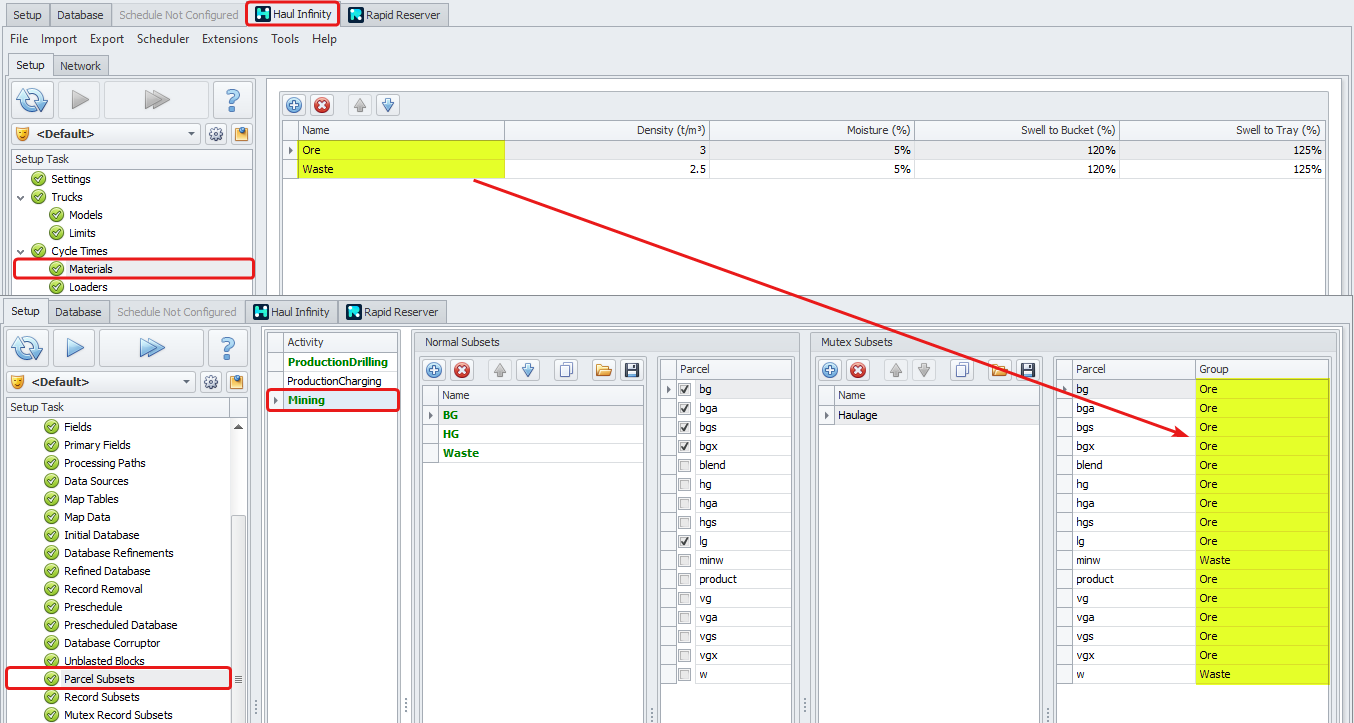The width and height of the screenshot is (1354, 723).
Task: Click the refresh icon in the setup toolbar
Action: (x=32, y=100)
